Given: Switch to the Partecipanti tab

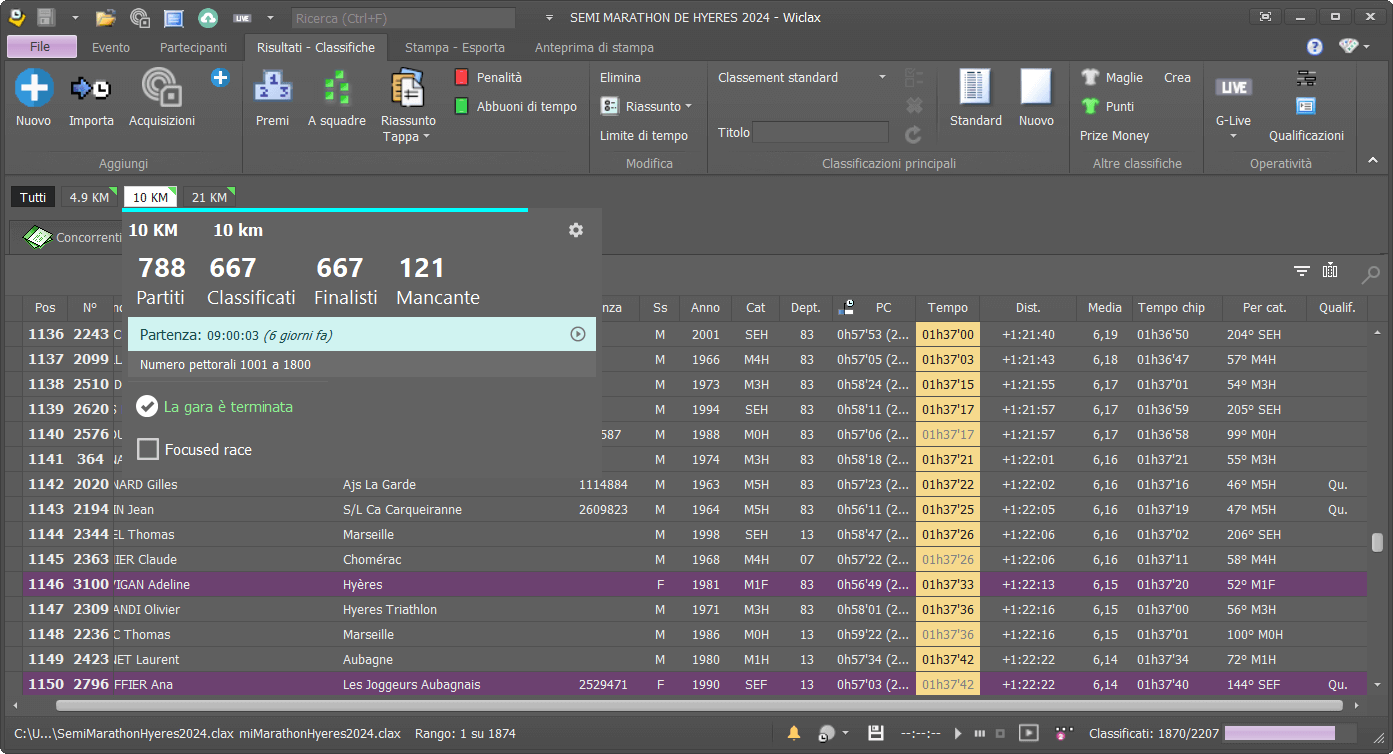Looking at the screenshot, I should tap(193, 47).
